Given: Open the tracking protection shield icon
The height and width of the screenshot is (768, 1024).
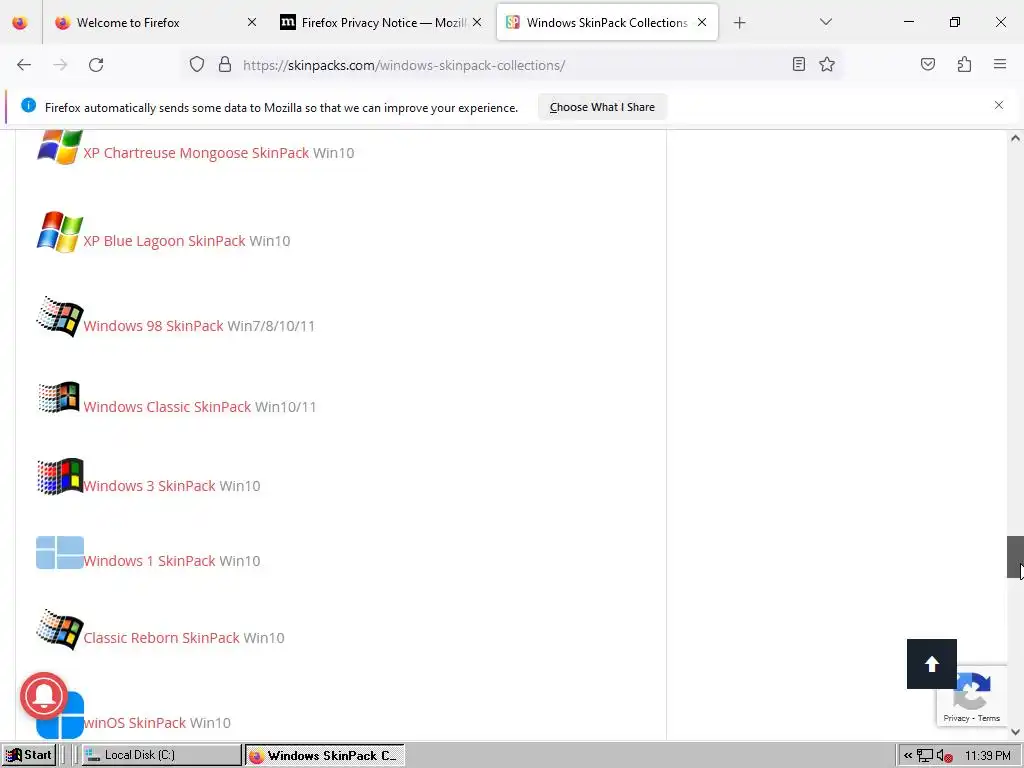Looking at the screenshot, I should pos(197,65).
